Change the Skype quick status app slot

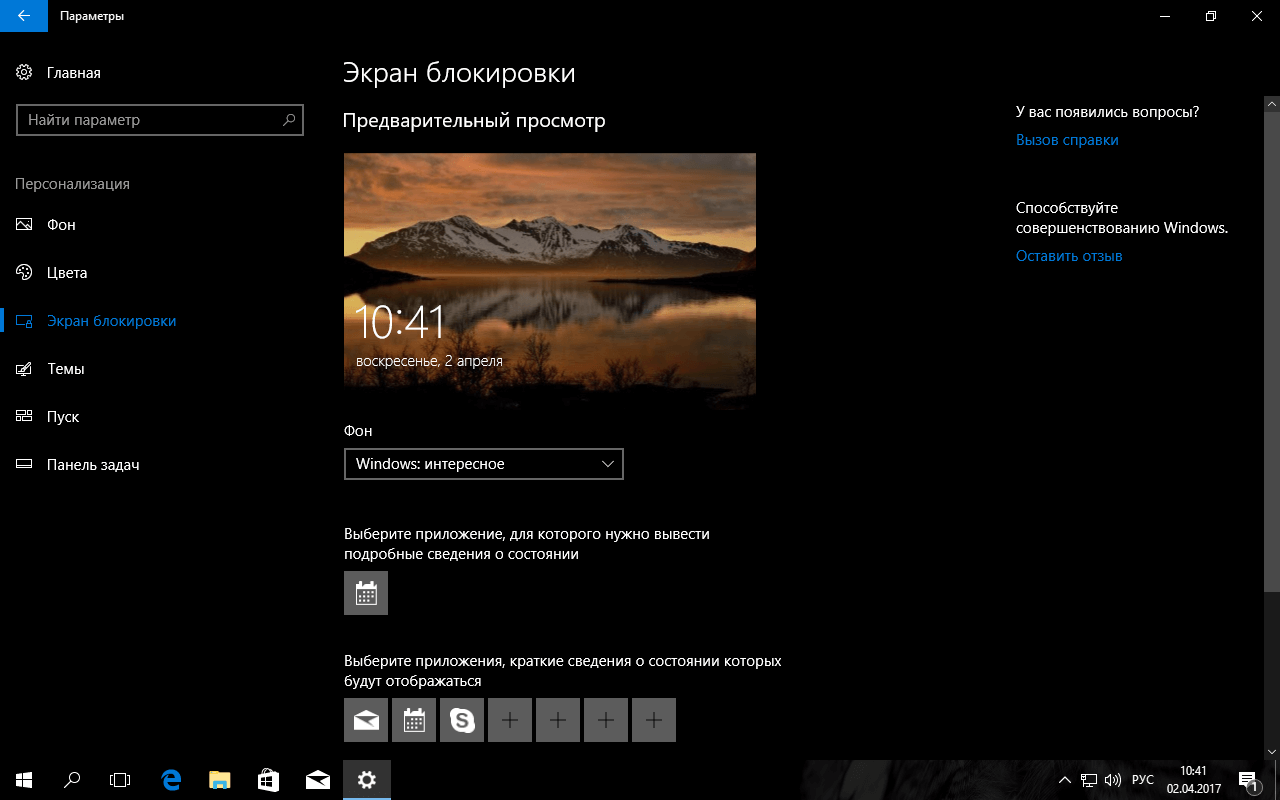tap(462, 720)
